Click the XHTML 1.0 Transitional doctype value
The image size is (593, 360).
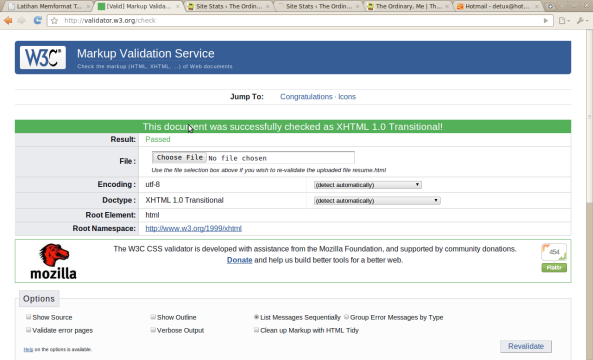[184, 200]
